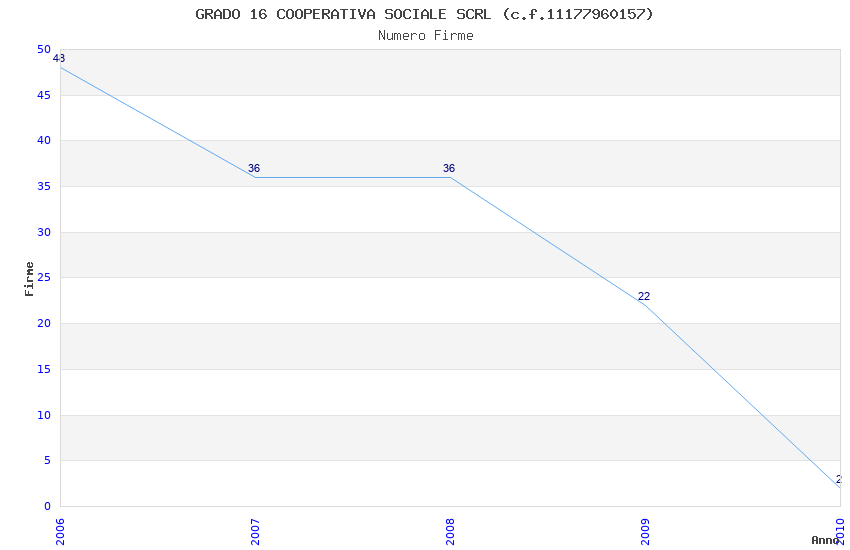Click the y-axis tick value 15

point(44,369)
